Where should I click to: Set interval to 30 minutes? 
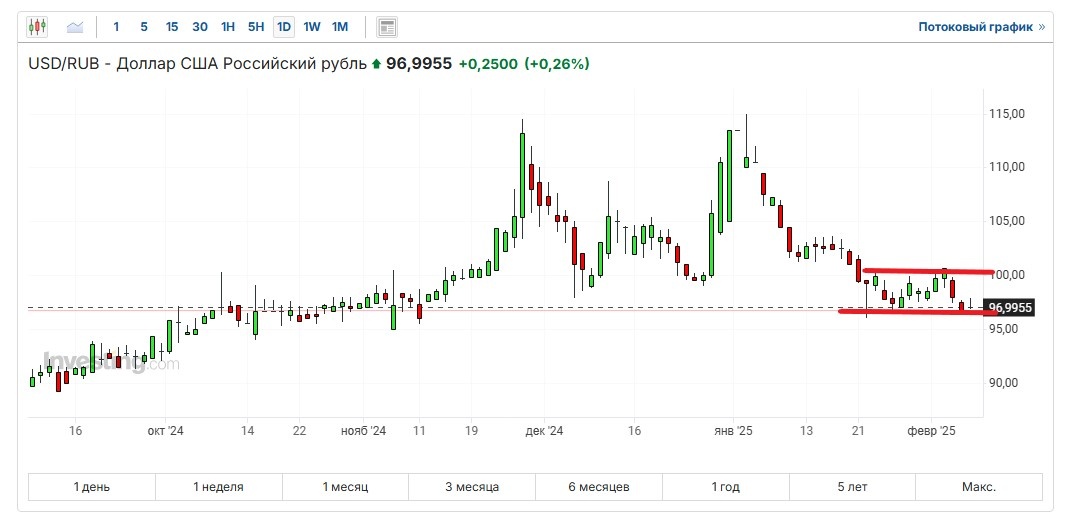pyautogui.click(x=200, y=27)
